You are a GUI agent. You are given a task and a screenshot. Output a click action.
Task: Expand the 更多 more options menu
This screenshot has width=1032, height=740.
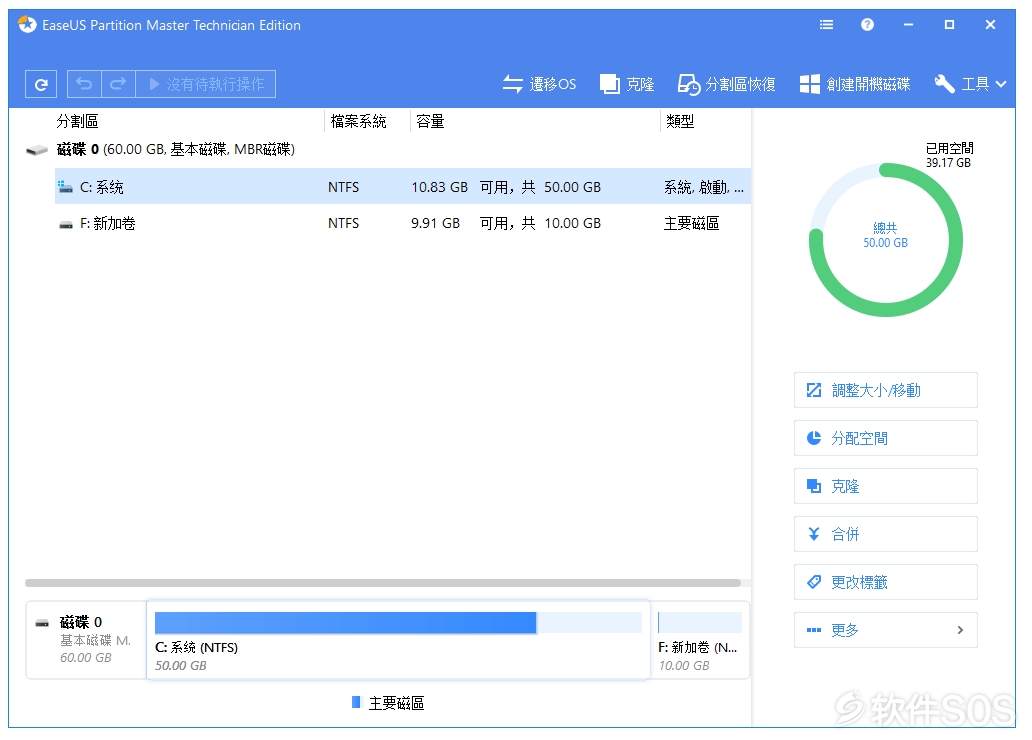[x=886, y=630]
